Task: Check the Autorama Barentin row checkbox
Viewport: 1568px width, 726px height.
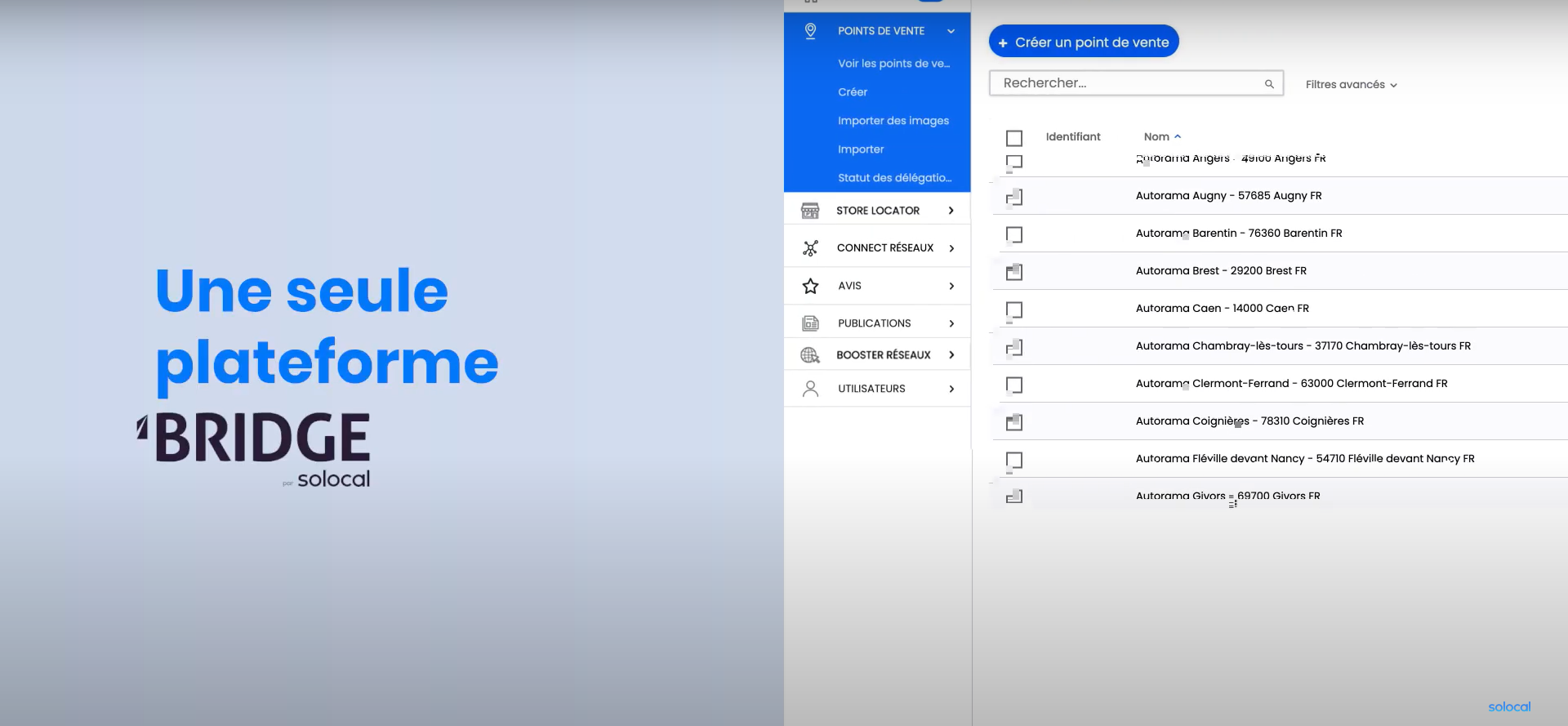Action: (x=1014, y=234)
